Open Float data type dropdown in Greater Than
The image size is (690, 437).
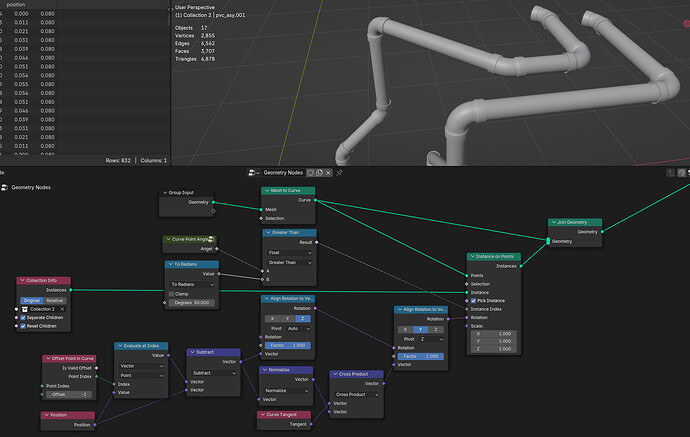[290, 253]
